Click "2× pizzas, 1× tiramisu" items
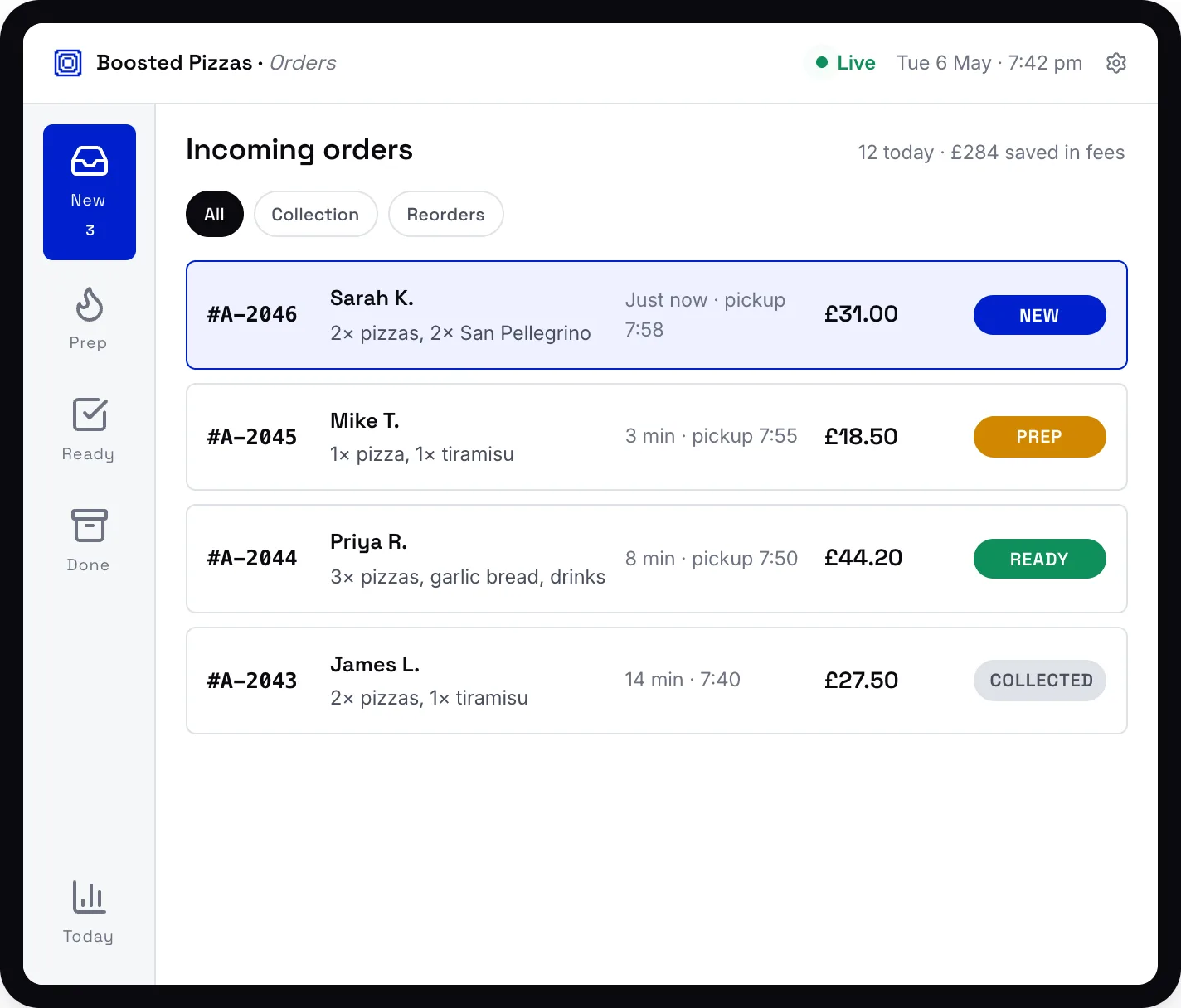The width and height of the screenshot is (1181, 1008). (429, 698)
